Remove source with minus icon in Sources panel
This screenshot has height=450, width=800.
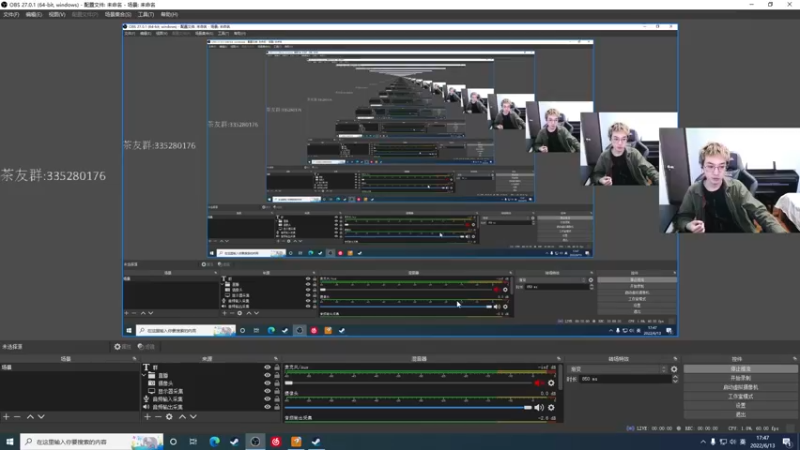click(x=158, y=417)
